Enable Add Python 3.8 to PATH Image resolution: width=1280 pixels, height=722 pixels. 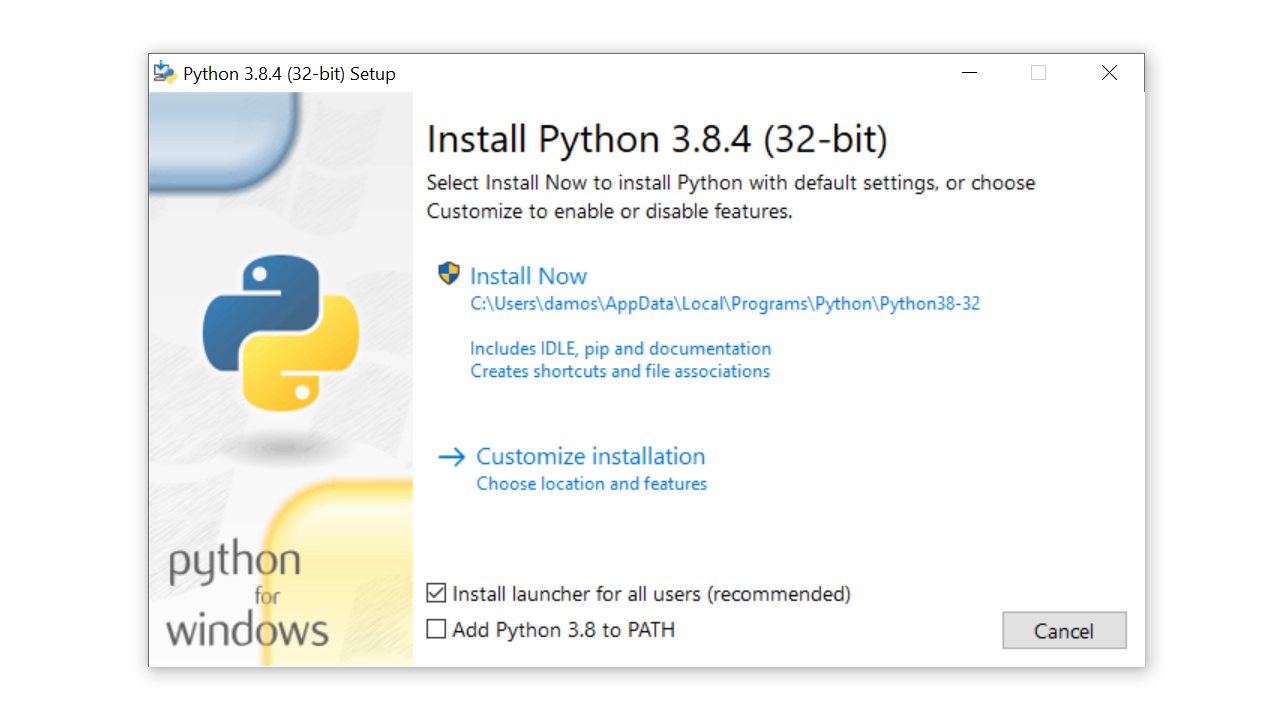point(436,629)
